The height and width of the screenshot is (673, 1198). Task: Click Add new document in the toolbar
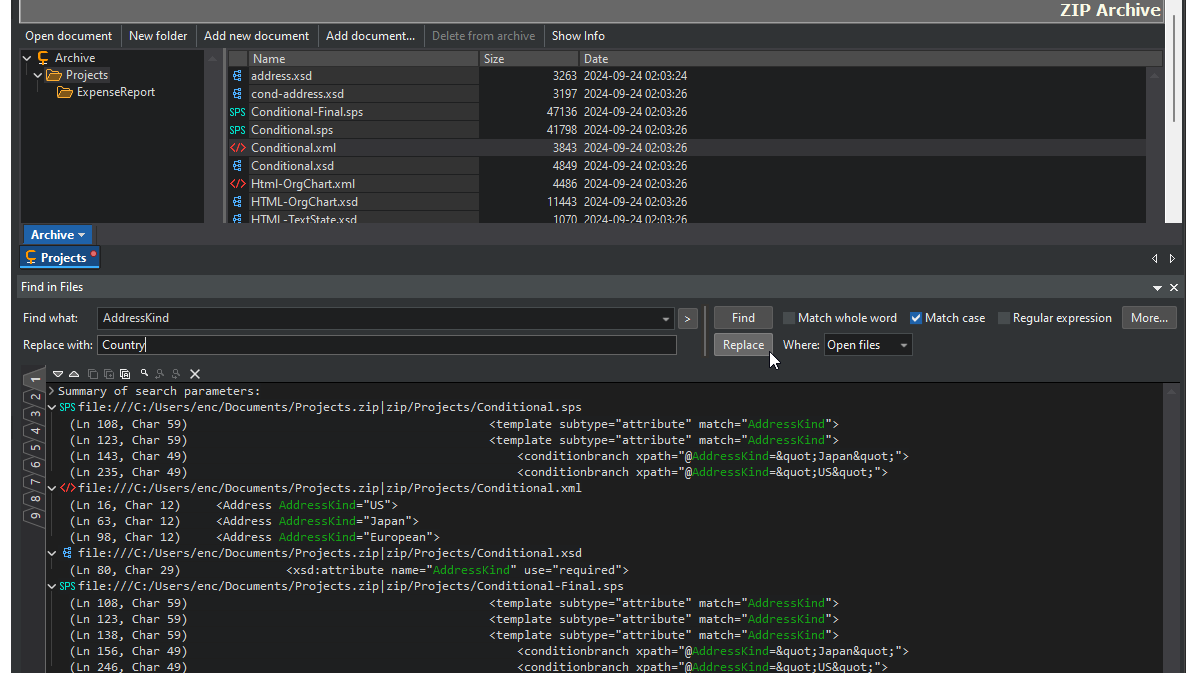pos(257,35)
